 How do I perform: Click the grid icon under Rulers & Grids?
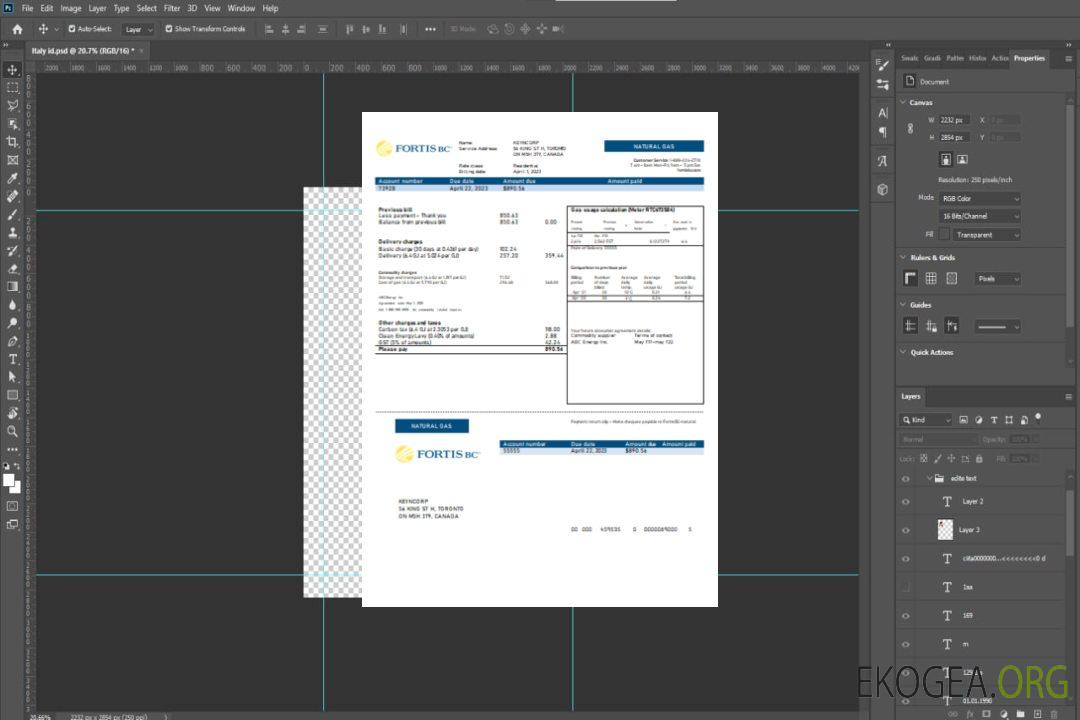(x=930, y=278)
